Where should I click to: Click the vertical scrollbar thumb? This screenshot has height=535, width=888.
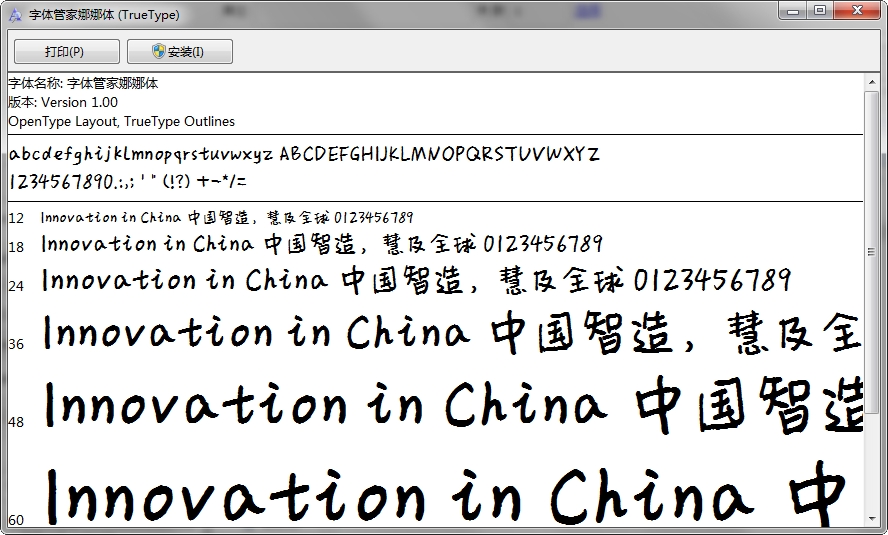tap(872, 251)
